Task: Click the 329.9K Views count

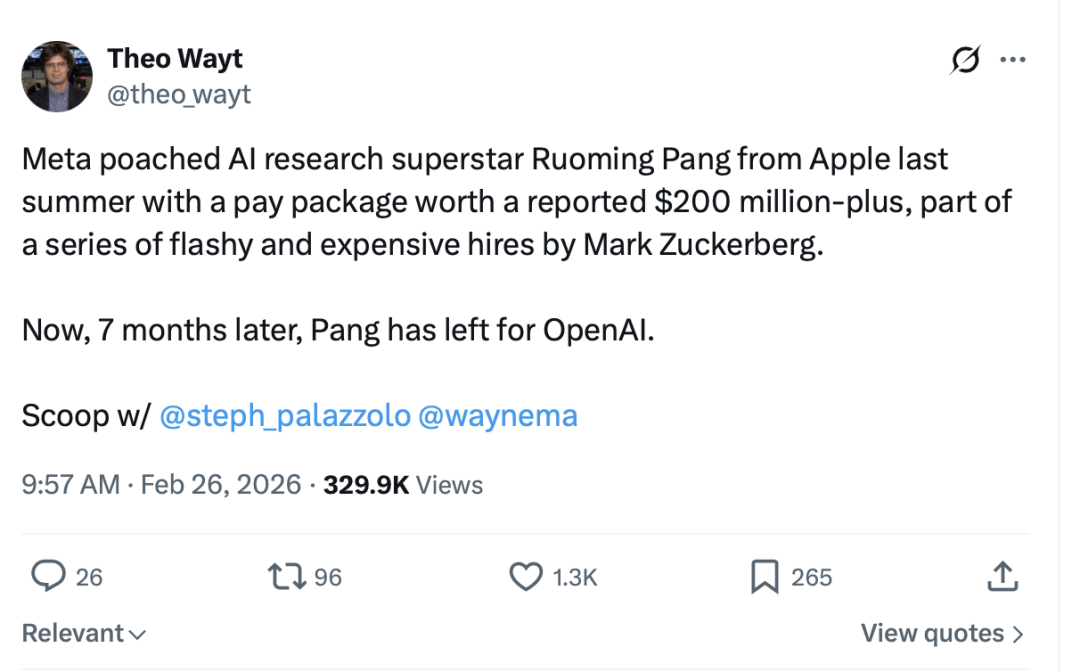Action: [x=403, y=485]
